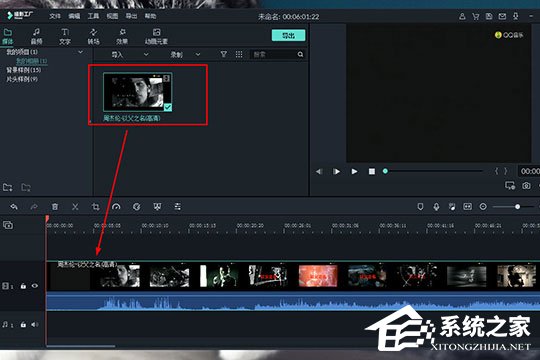Image resolution: width=540 pixels, height=360 pixels.
Task: Open the edit sliders settings icon
Action: pyautogui.click(x=178, y=207)
